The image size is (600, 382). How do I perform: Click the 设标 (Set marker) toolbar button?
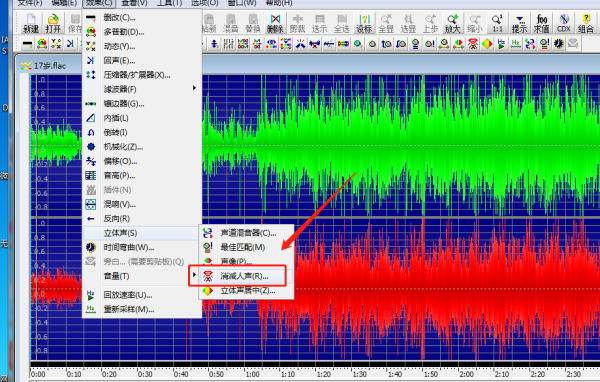[364, 23]
